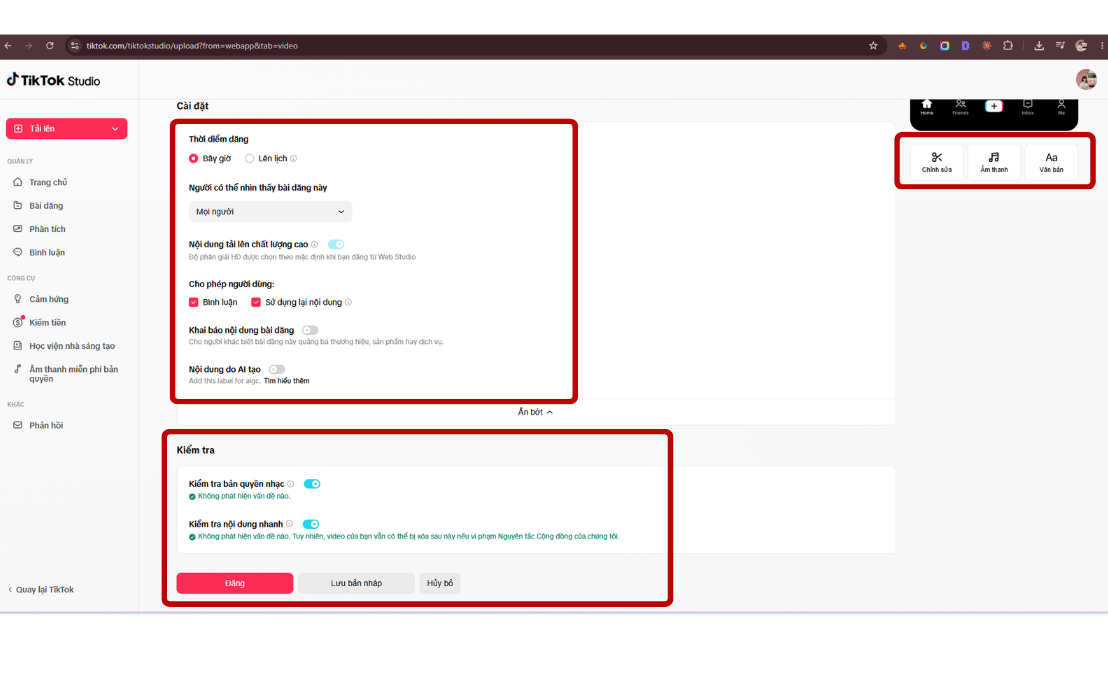
Task: Open the Kiếm tiền page
Action: (40, 322)
